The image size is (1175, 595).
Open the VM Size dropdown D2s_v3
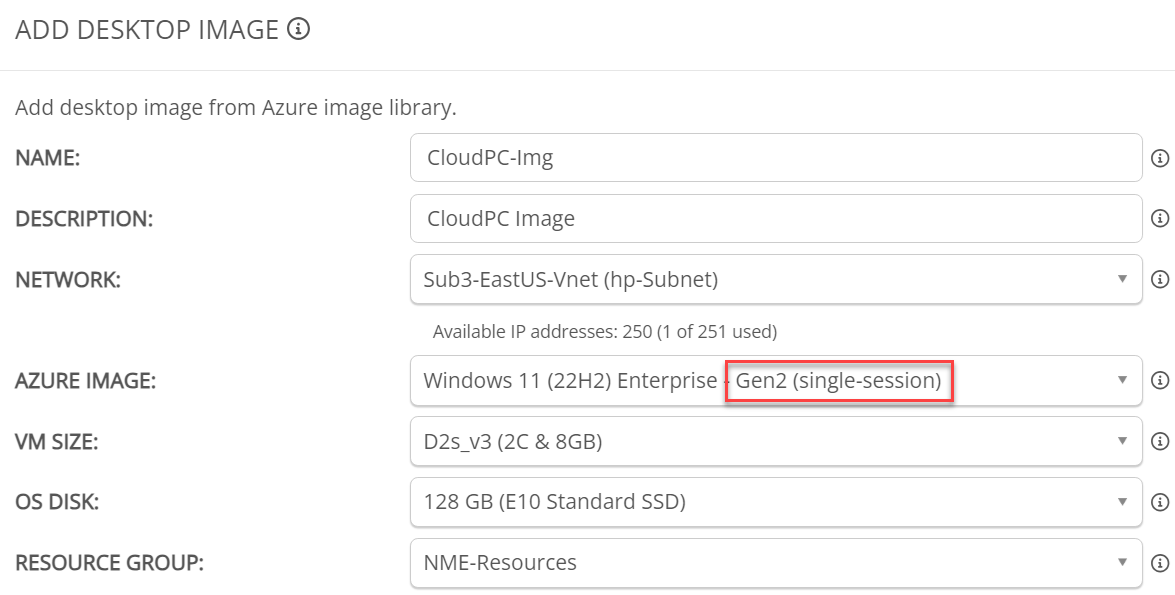pos(776,441)
